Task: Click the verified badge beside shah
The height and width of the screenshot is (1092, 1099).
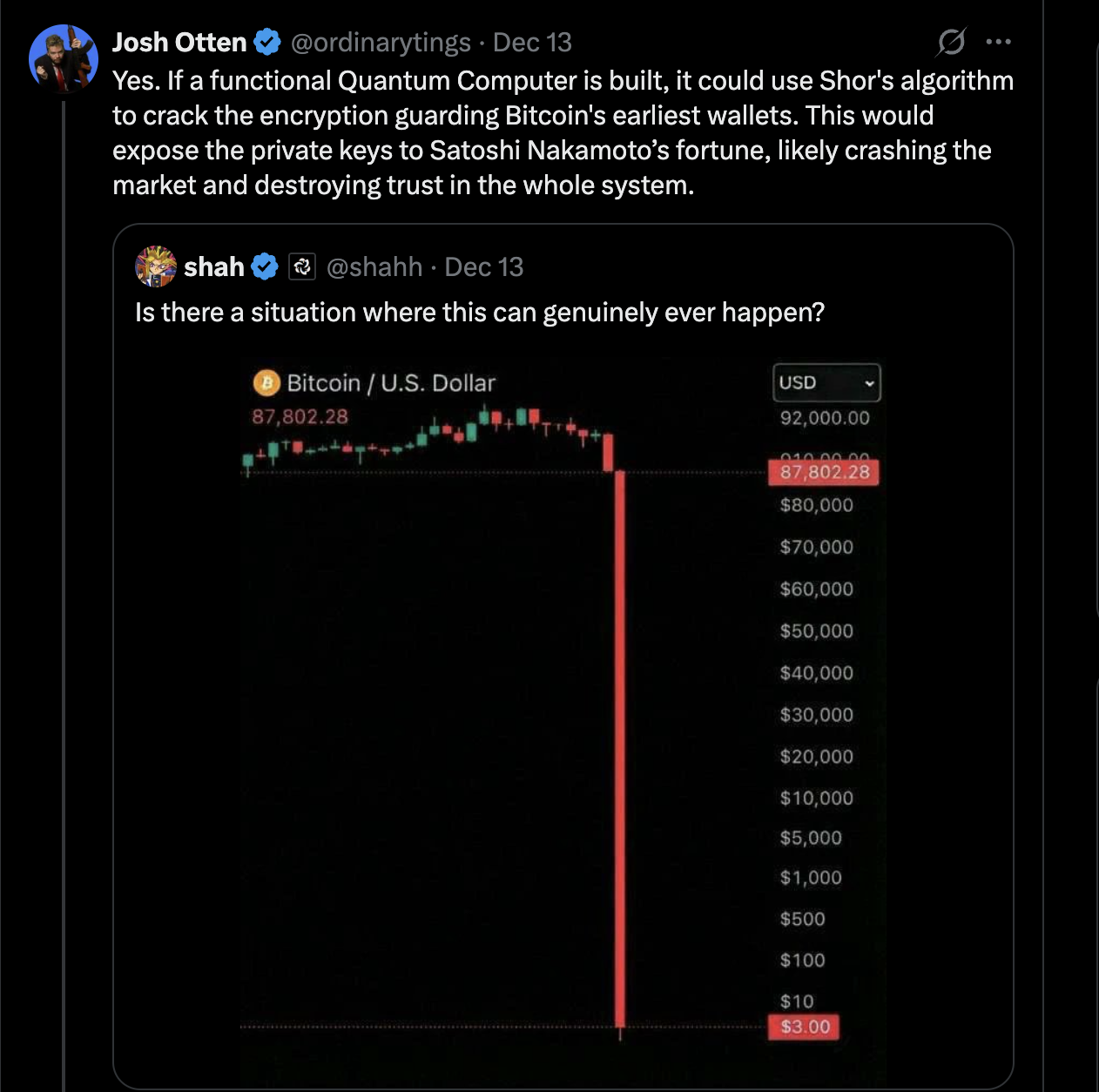Action: pos(264,266)
